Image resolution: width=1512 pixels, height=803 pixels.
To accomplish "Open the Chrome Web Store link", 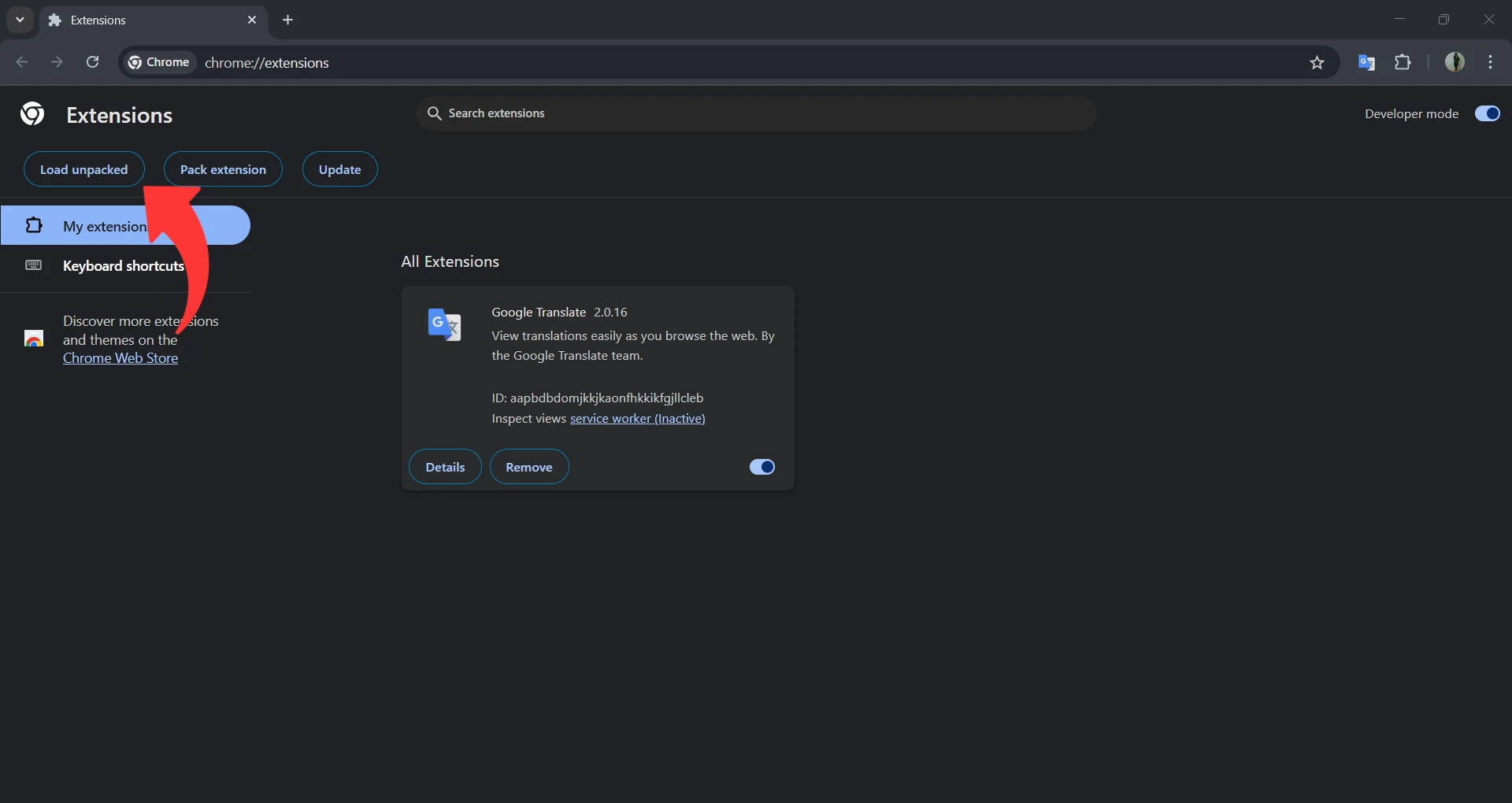I will pos(120,359).
